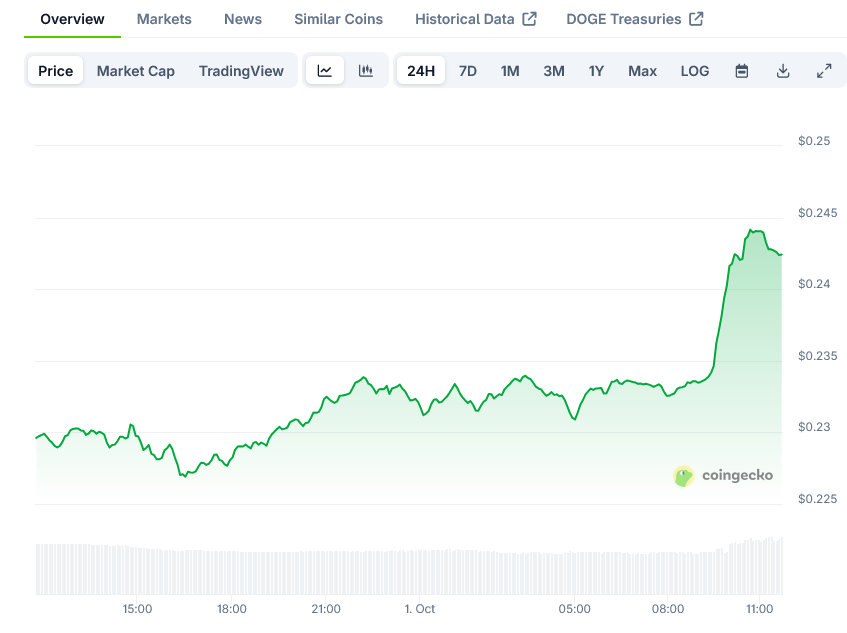View the Similar Coins tab

(338, 19)
